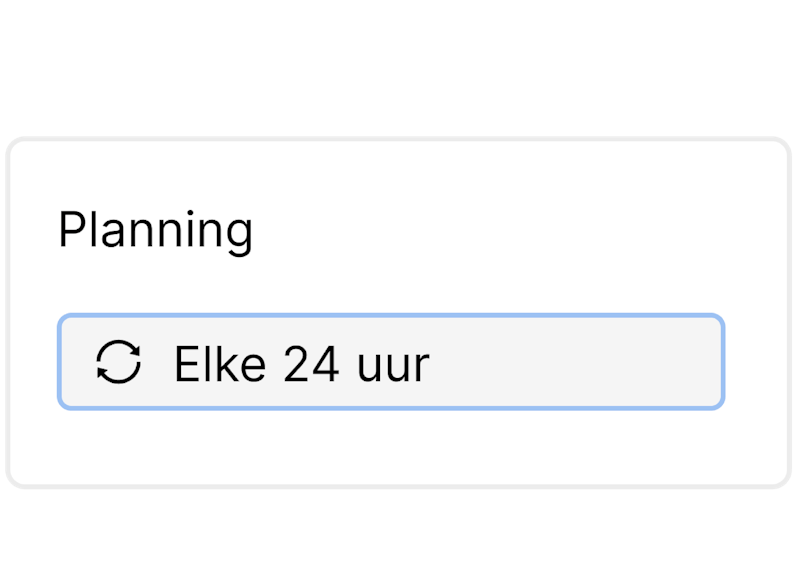798x572 pixels.
Task: Tap the repeat arrows icon in Planning field
Action: click(119, 362)
